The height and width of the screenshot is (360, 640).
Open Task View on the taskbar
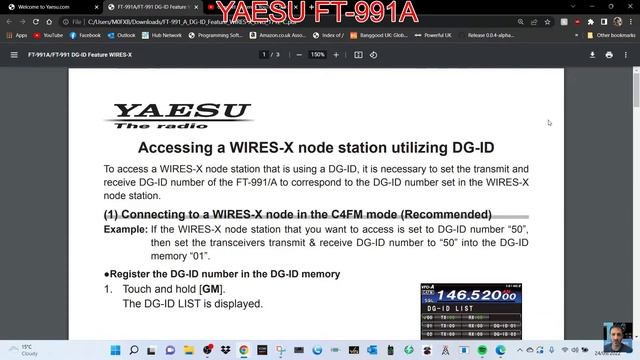click(x=151, y=350)
